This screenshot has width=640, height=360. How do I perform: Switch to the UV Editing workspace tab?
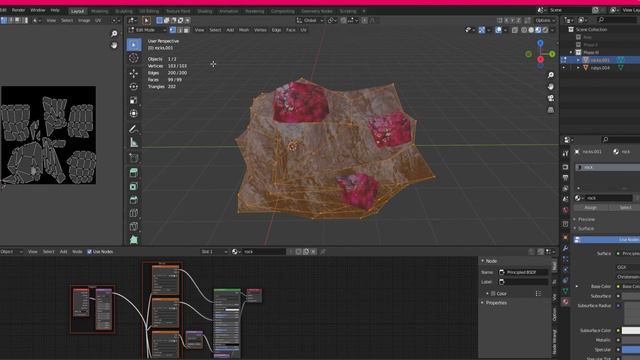pyautogui.click(x=149, y=11)
